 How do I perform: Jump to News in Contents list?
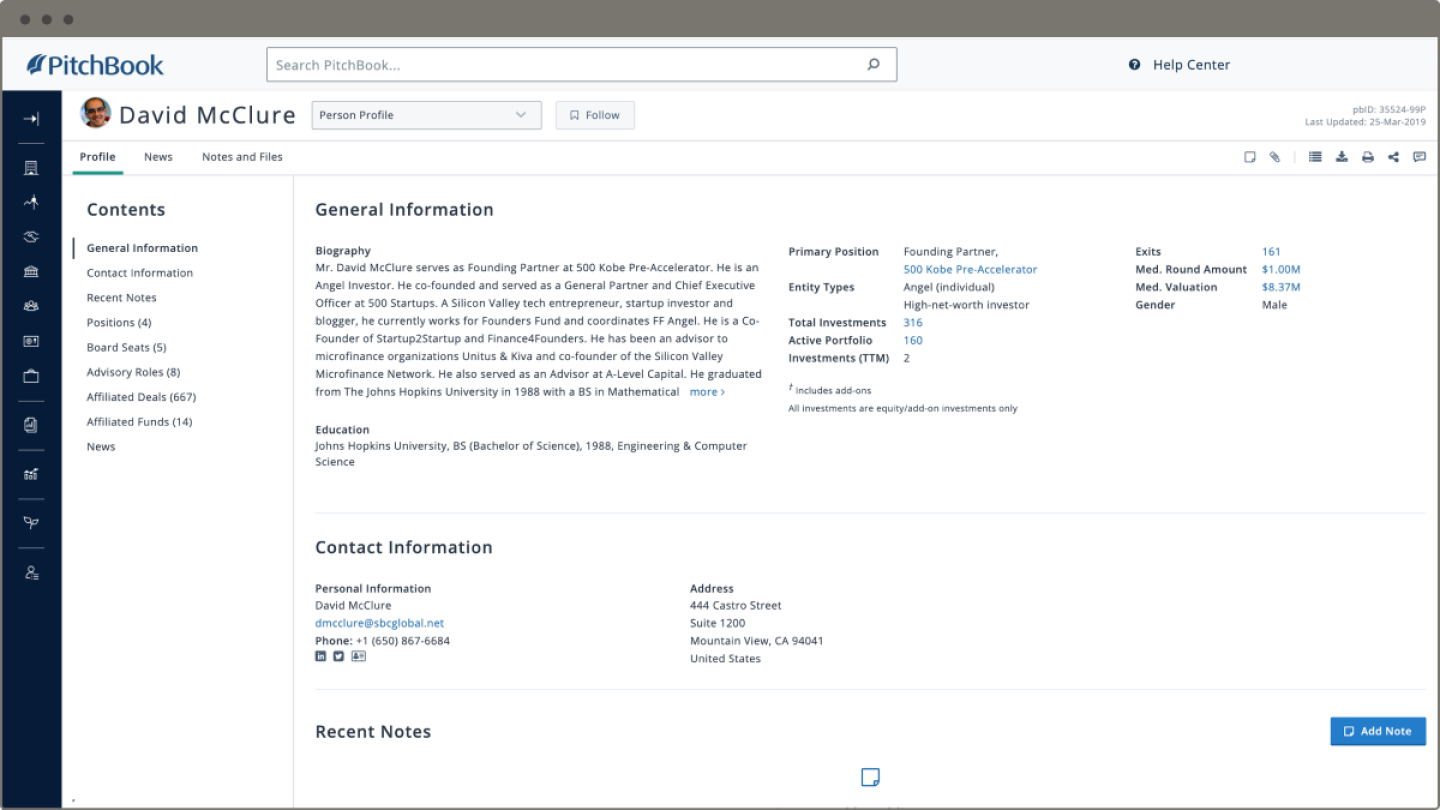click(101, 447)
